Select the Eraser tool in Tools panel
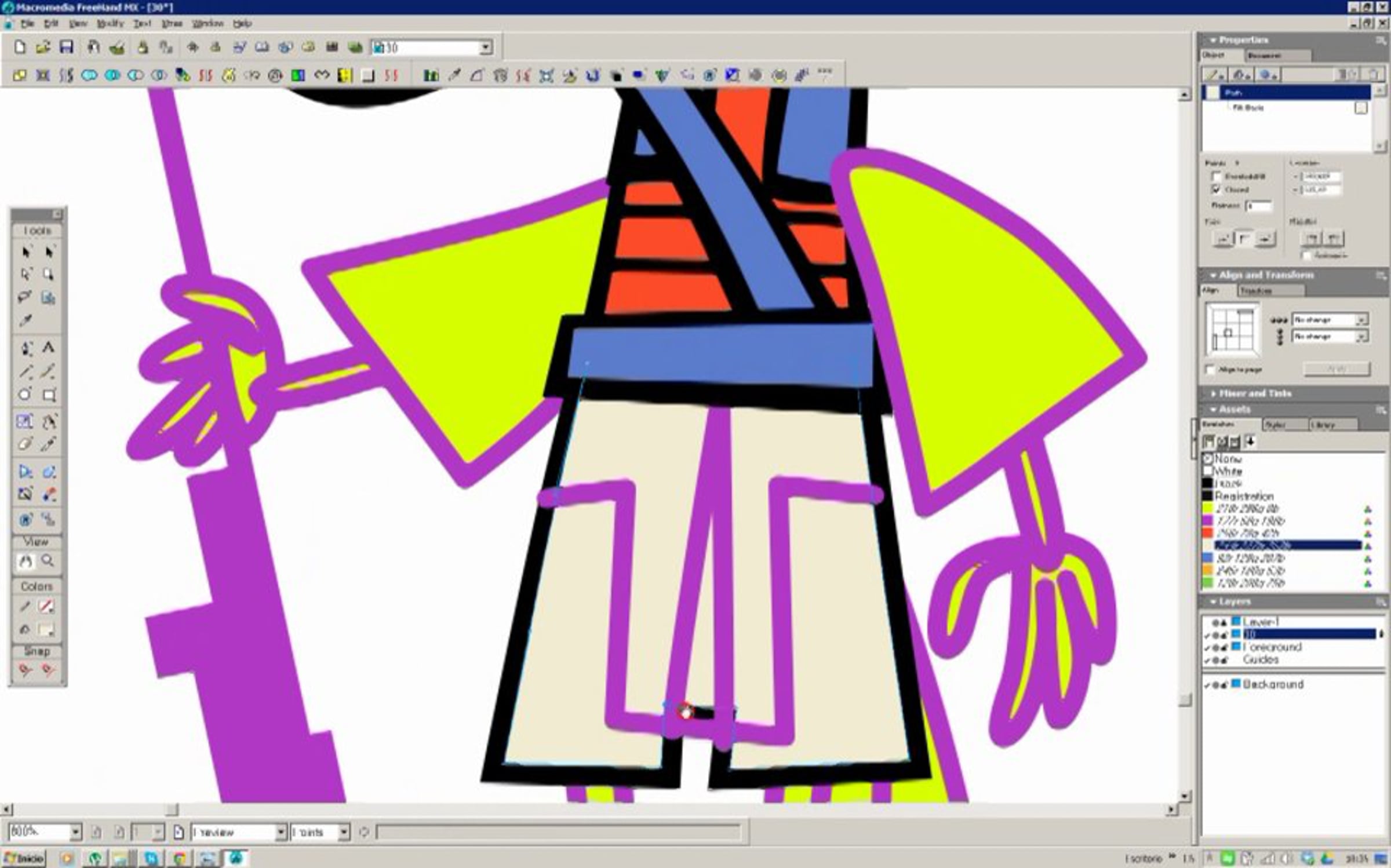Viewport: 1391px width, 868px height. [25, 444]
